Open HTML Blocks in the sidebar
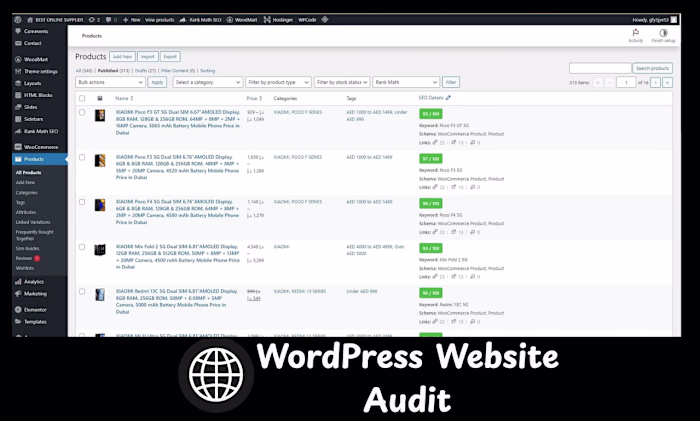 pos(38,95)
